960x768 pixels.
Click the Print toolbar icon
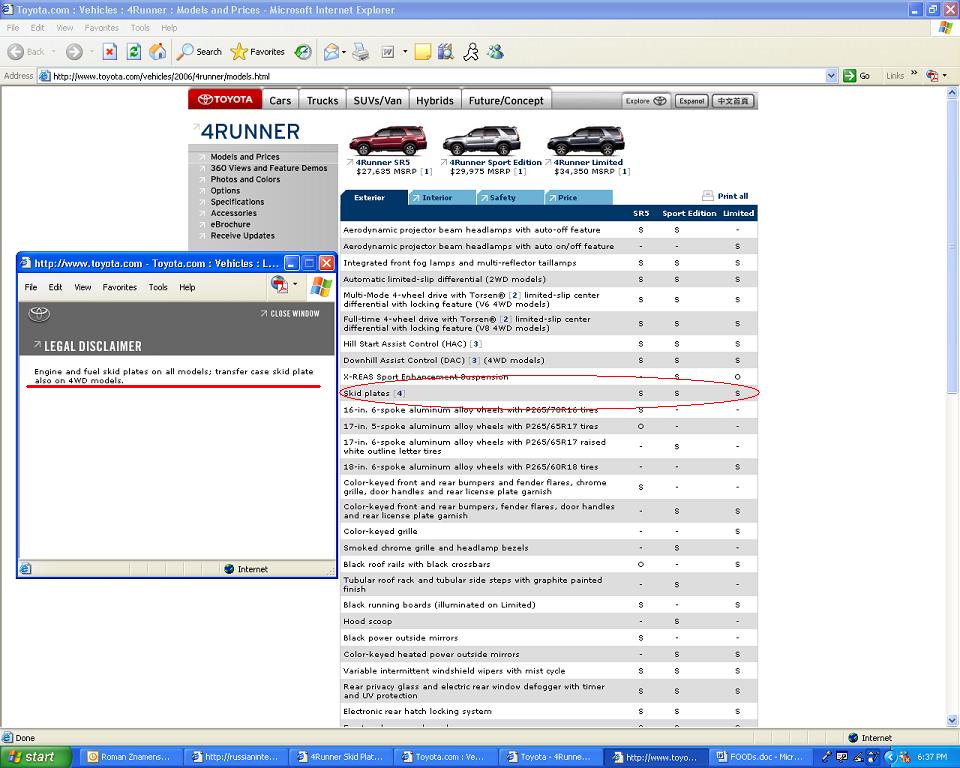tap(361, 52)
